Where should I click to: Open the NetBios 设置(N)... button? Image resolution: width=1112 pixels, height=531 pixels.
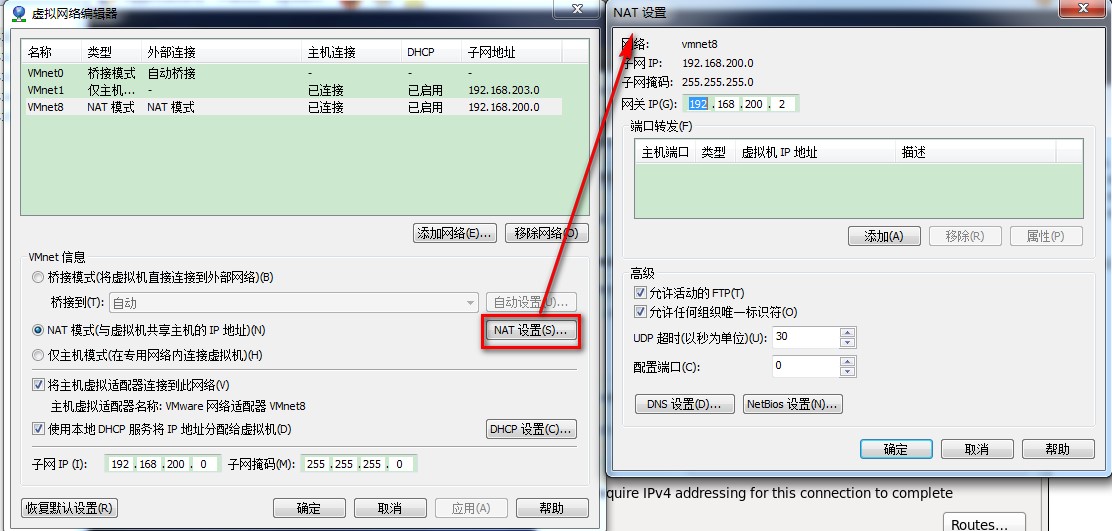[x=793, y=404]
